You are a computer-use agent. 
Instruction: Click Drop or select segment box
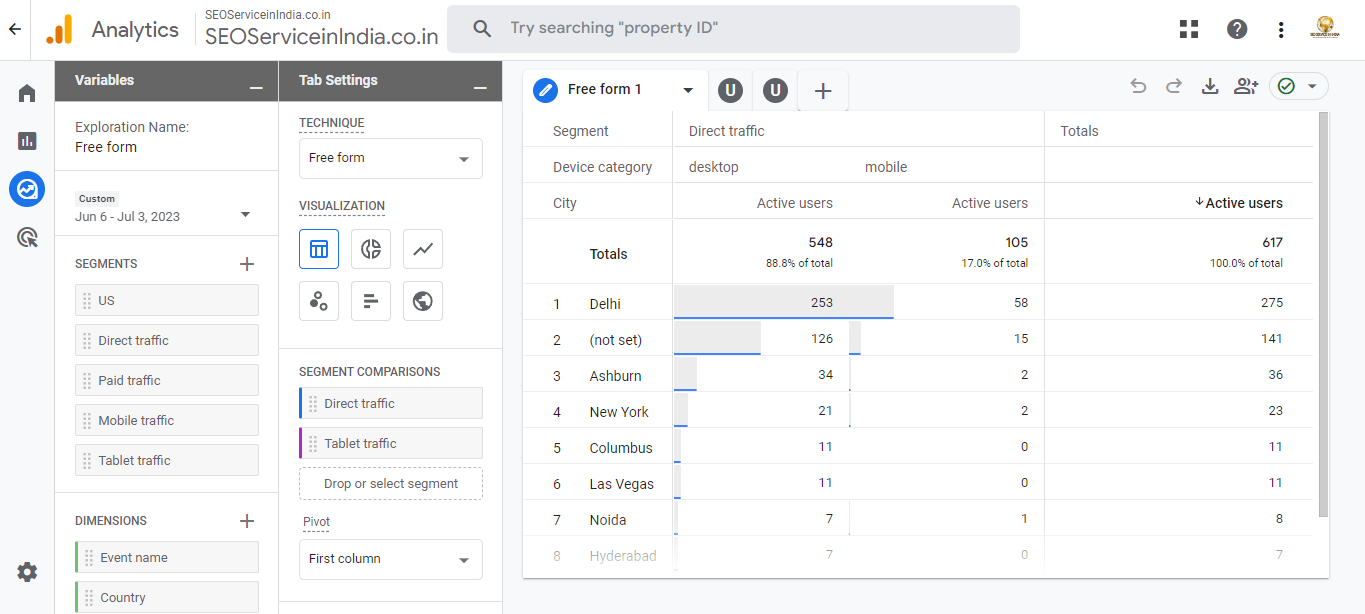coord(390,484)
